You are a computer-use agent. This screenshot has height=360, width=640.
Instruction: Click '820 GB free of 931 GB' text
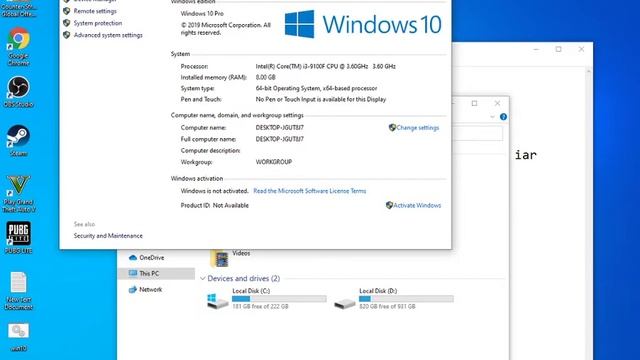[387, 307]
